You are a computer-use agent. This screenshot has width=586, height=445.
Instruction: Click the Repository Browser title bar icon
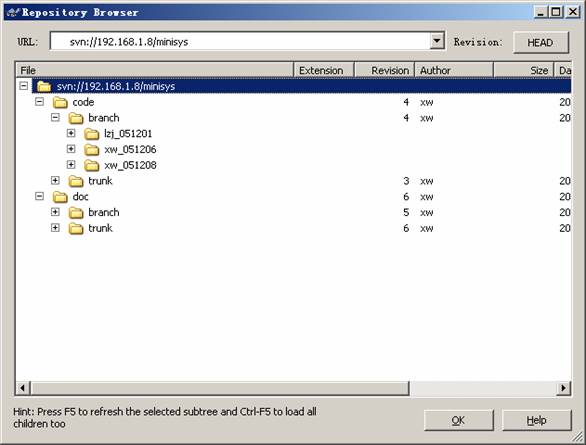(x=13, y=12)
